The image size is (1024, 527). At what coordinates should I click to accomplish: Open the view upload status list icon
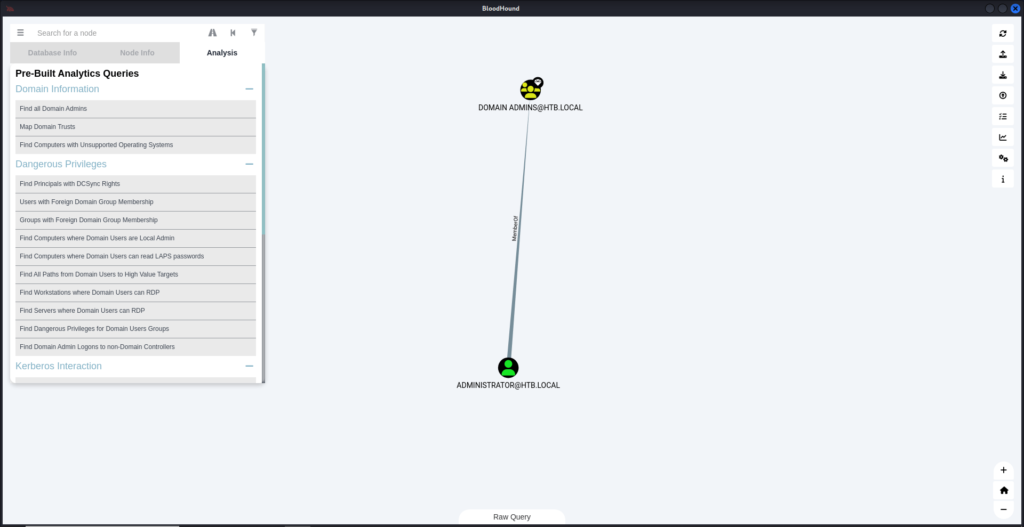click(1003, 116)
